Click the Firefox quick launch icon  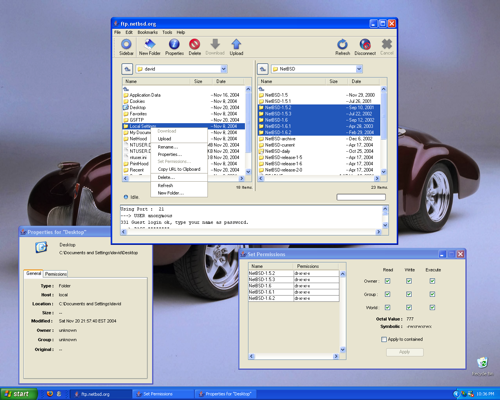[x=50, y=394]
